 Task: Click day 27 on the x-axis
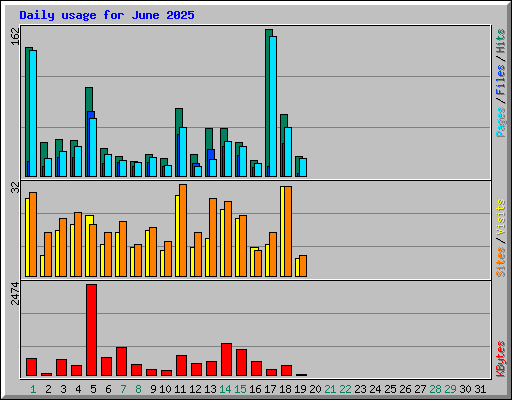coord(420,389)
